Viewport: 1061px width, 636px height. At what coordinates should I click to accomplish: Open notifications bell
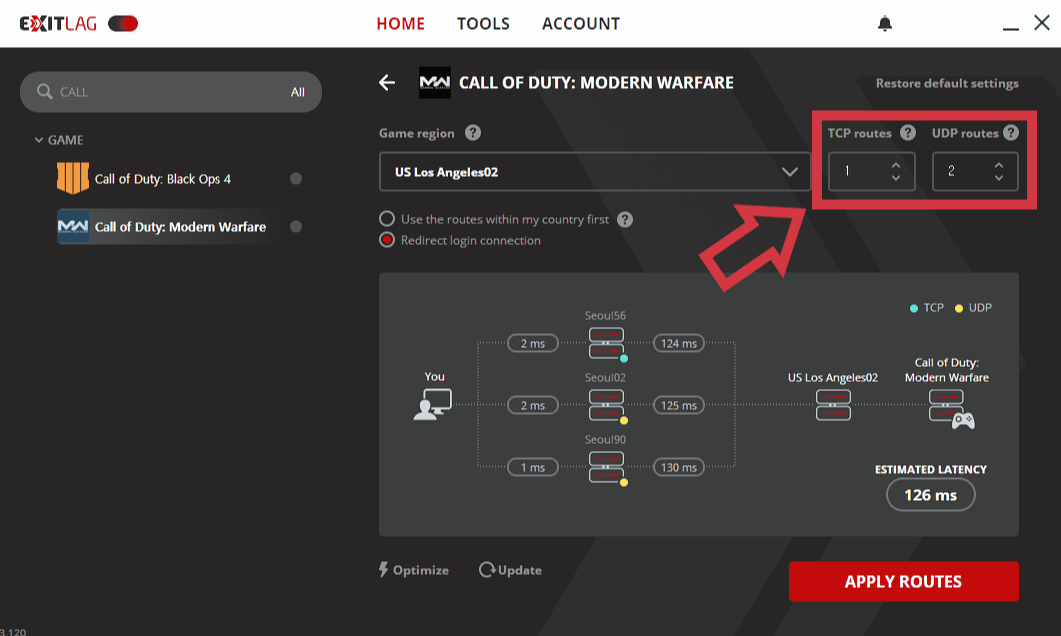tap(884, 24)
